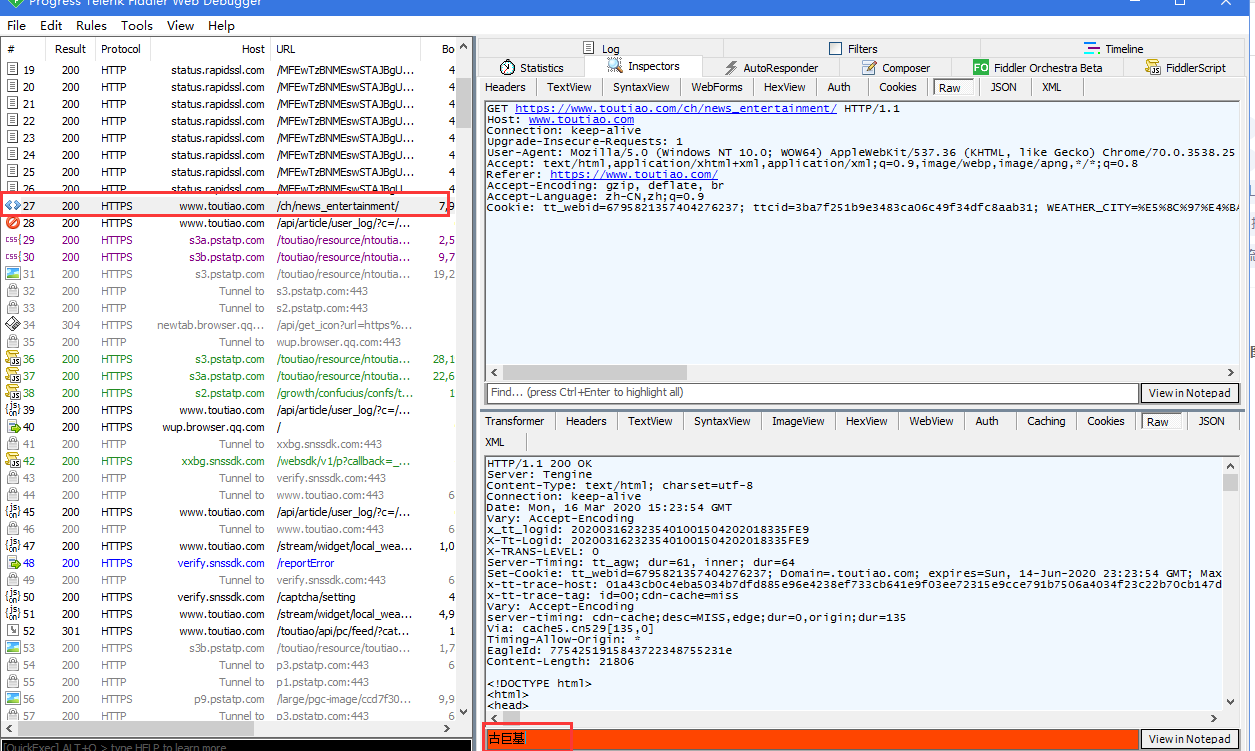Click the Referer toutiao.com link
Viewport: 1255px width, 751px height.
633,174
